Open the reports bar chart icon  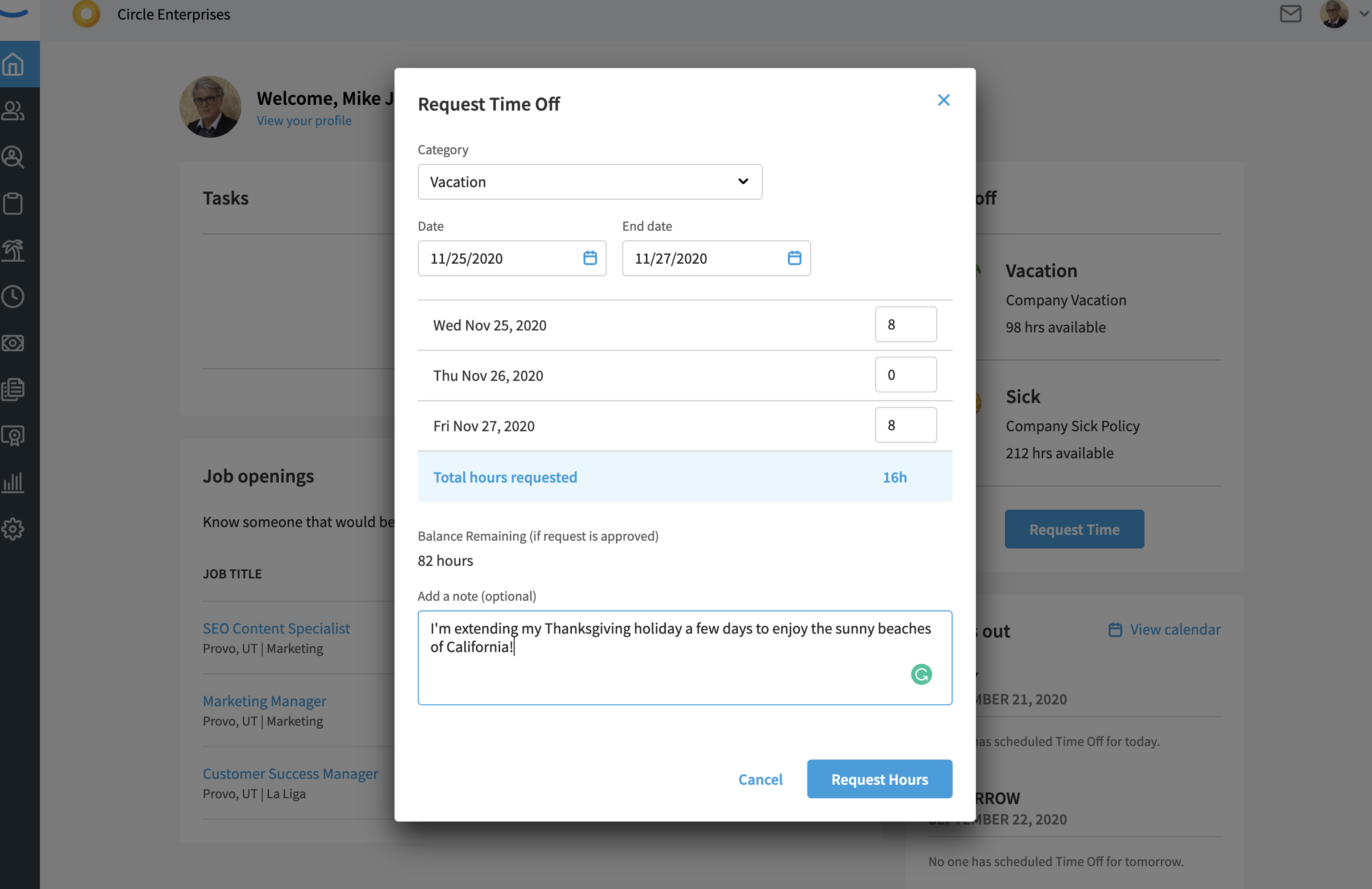13,482
